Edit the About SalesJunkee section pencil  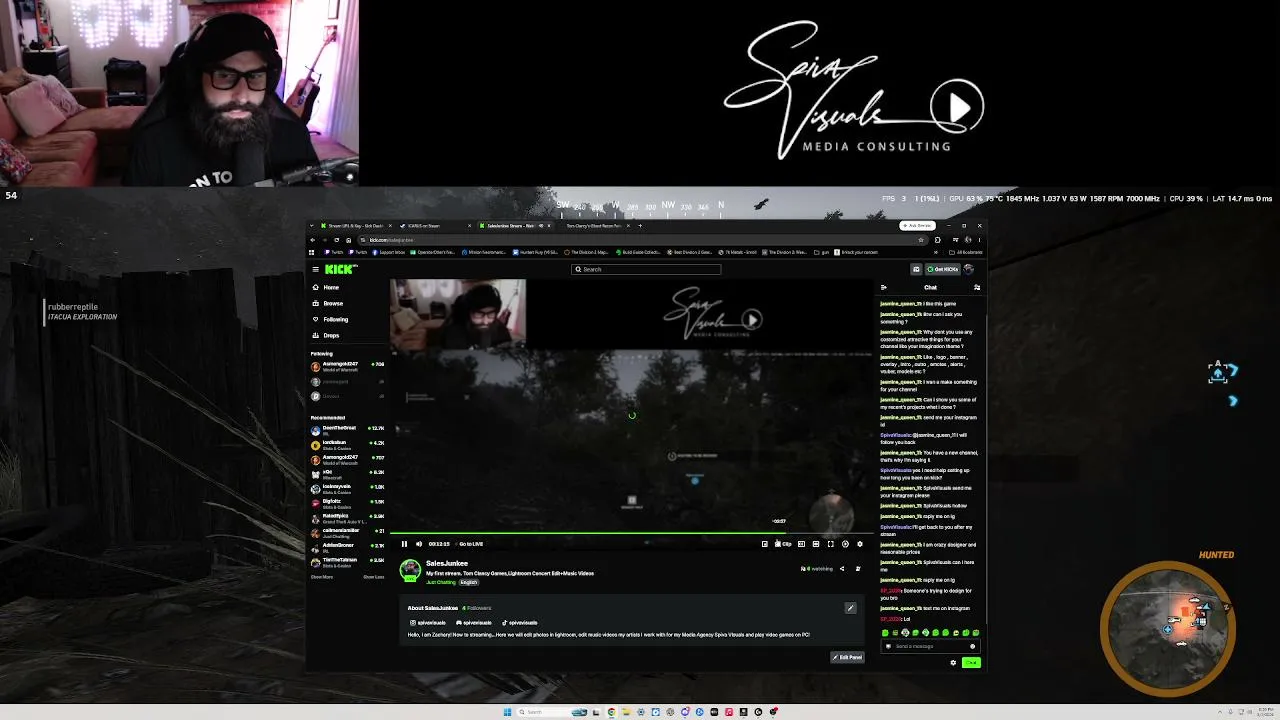850,608
